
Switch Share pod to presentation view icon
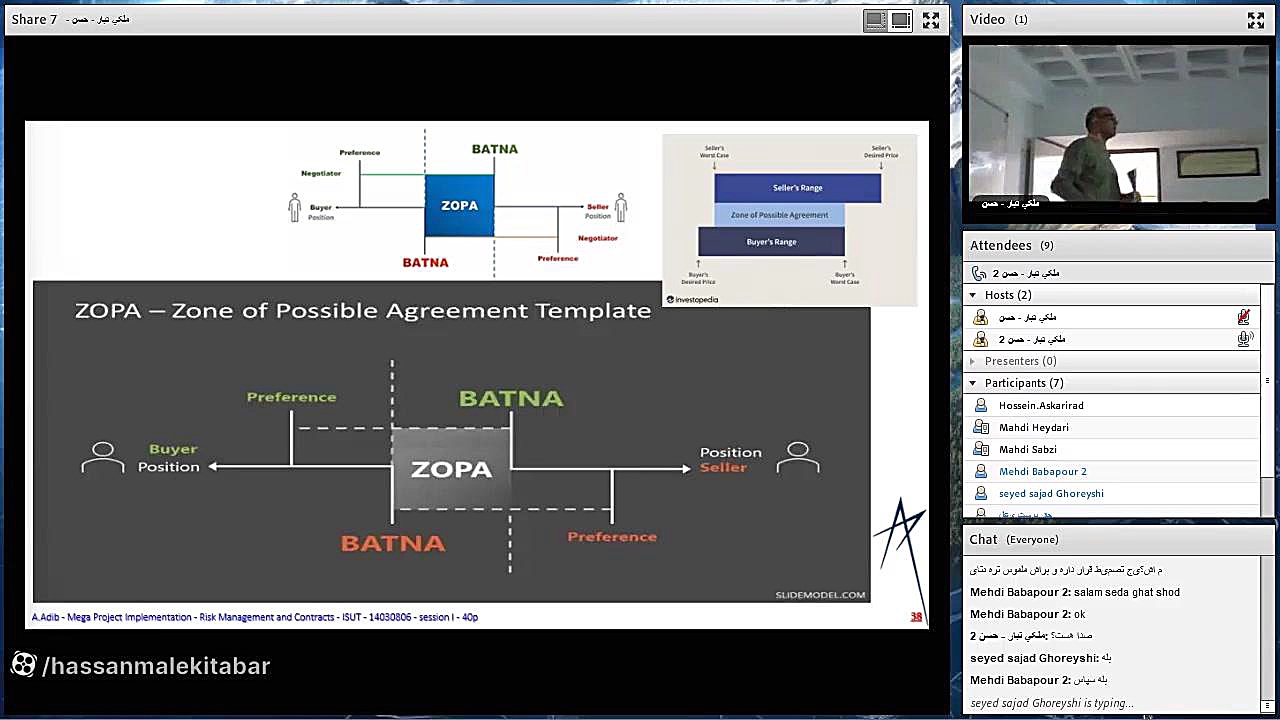click(900, 20)
